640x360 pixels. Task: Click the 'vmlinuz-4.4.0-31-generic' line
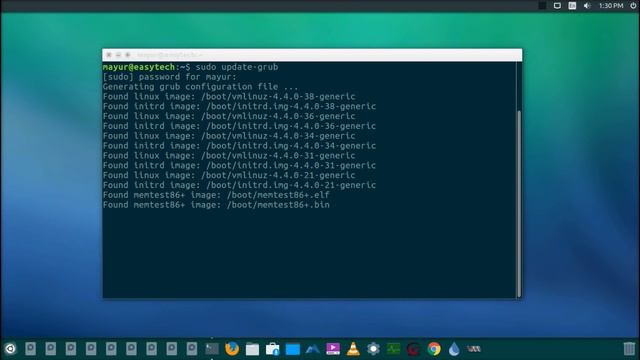tap(229, 156)
